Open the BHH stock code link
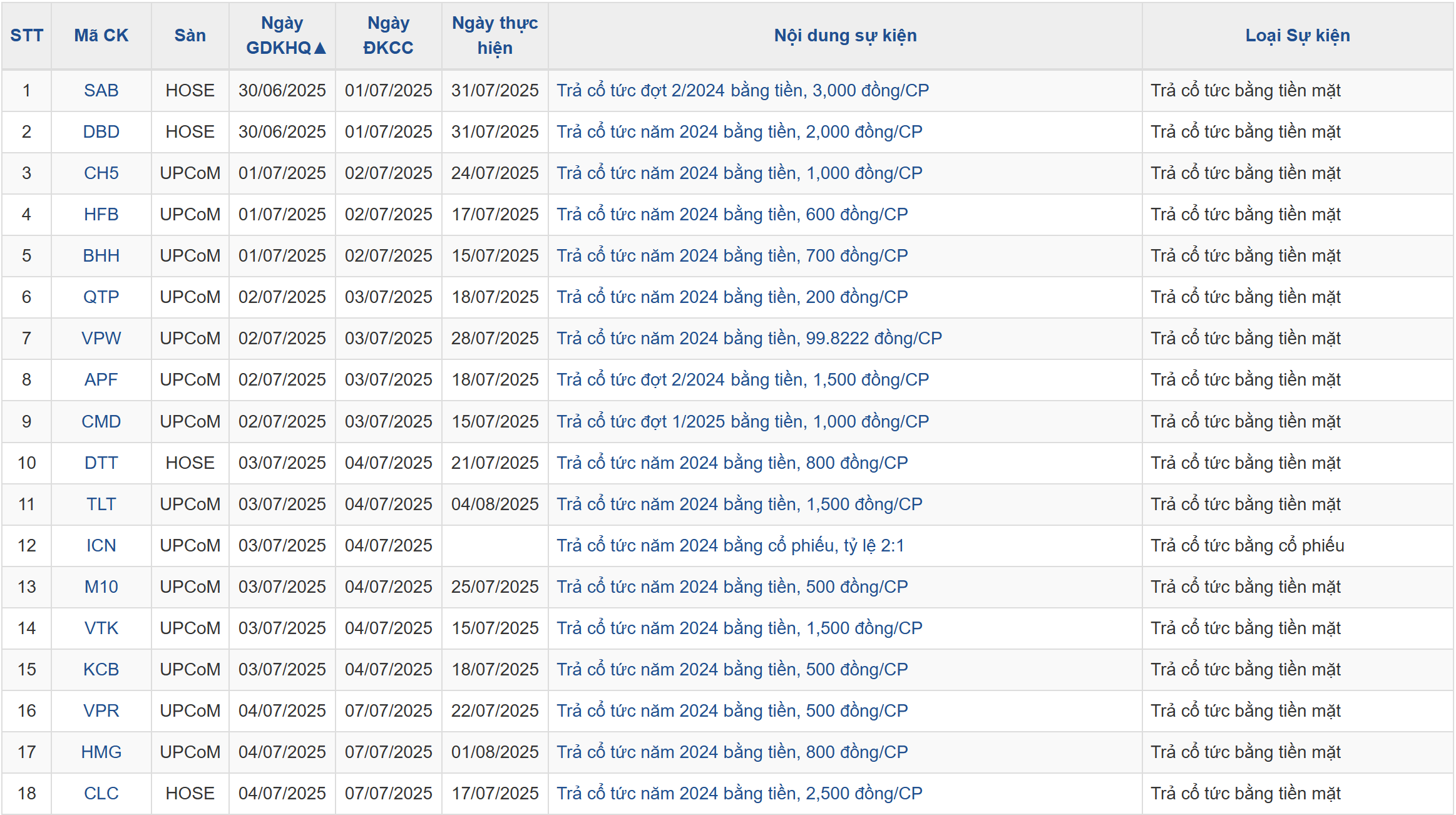The width and height of the screenshot is (1456, 815). coord(101,256)
